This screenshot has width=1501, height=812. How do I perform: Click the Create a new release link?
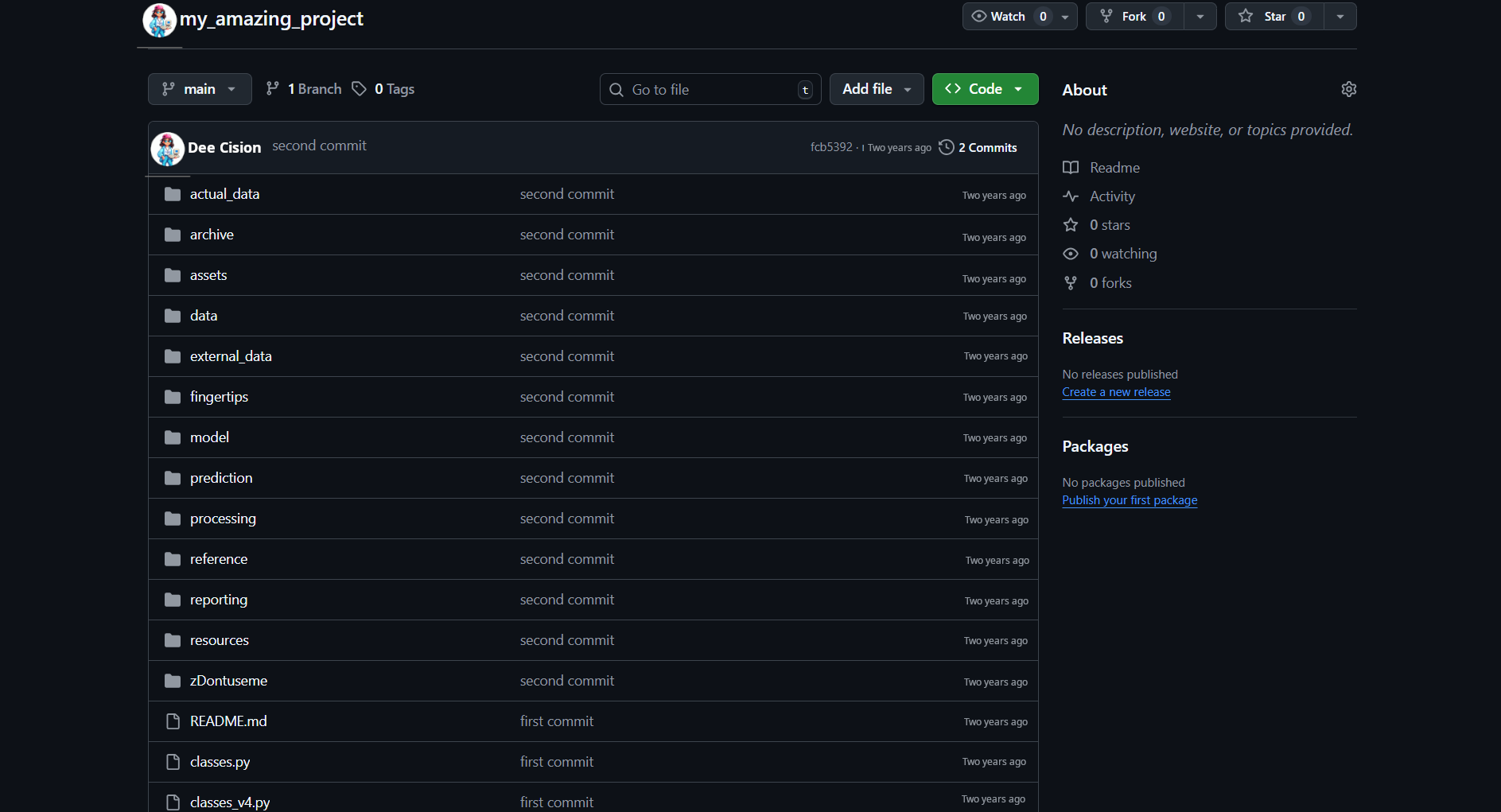click(x=1116, y=391)
